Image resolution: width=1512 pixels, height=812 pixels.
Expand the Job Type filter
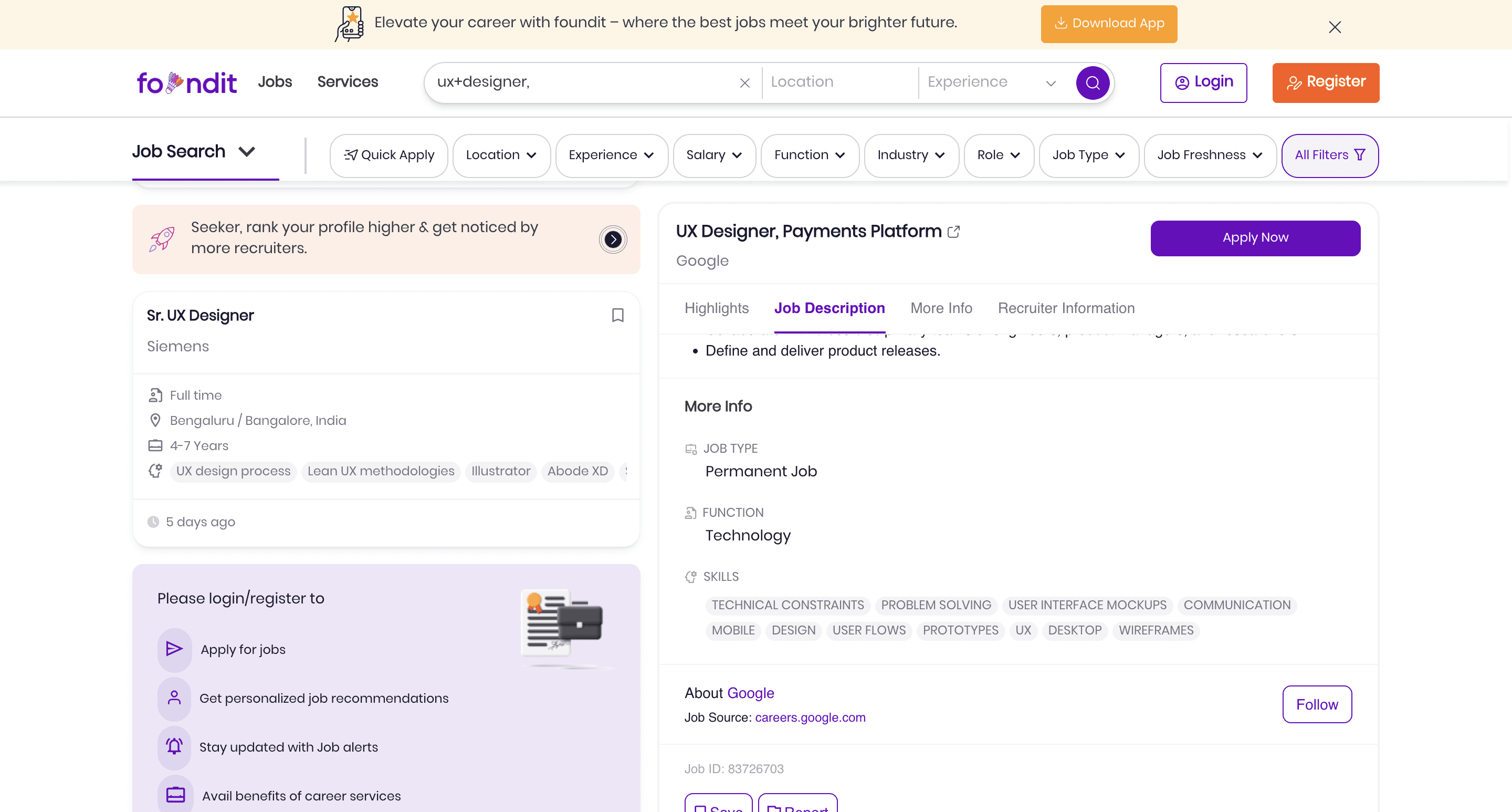pos(1089,155)
